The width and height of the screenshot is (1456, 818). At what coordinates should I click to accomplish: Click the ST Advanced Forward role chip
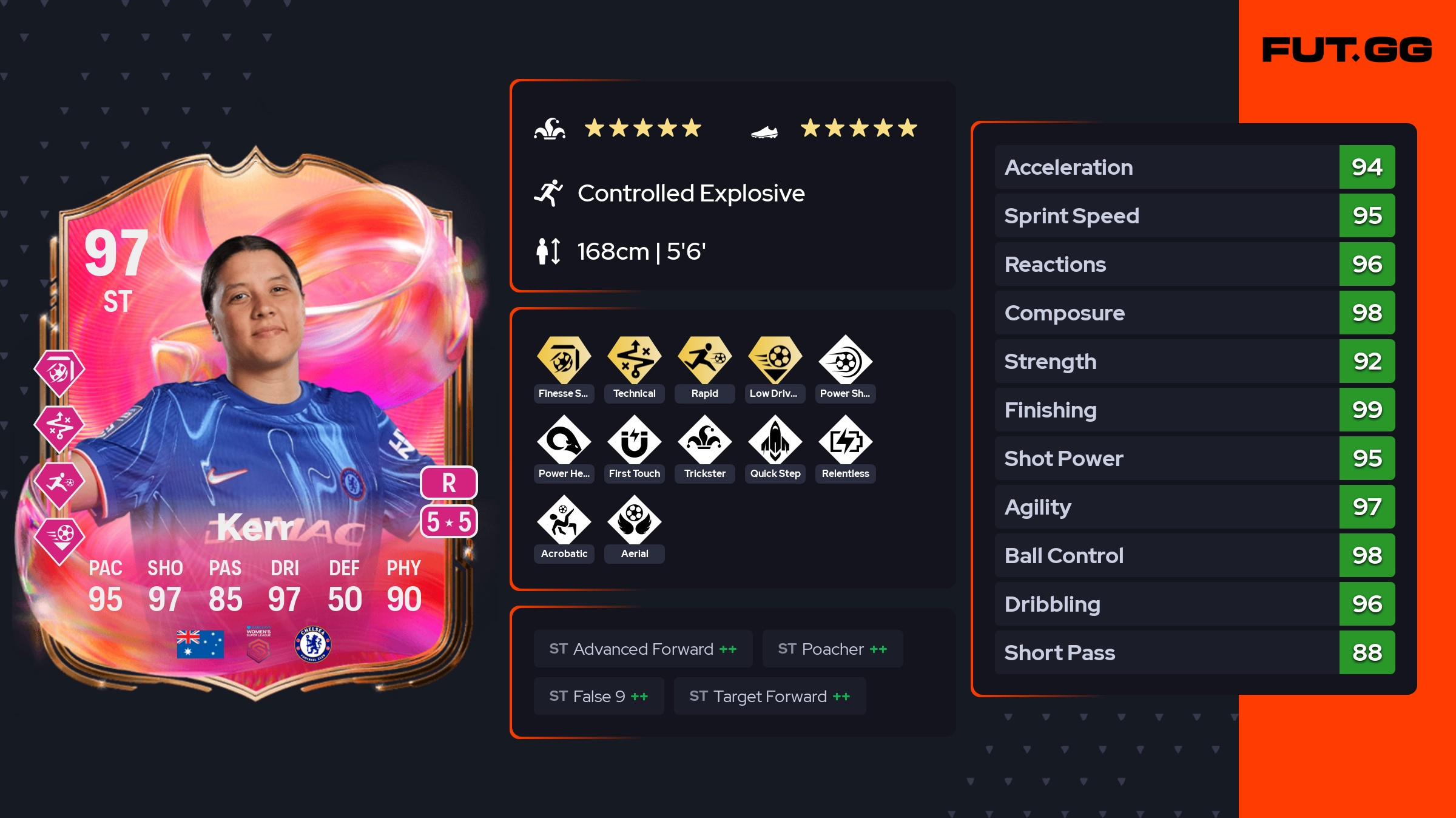pyautogui.click(x=643, y=649)
